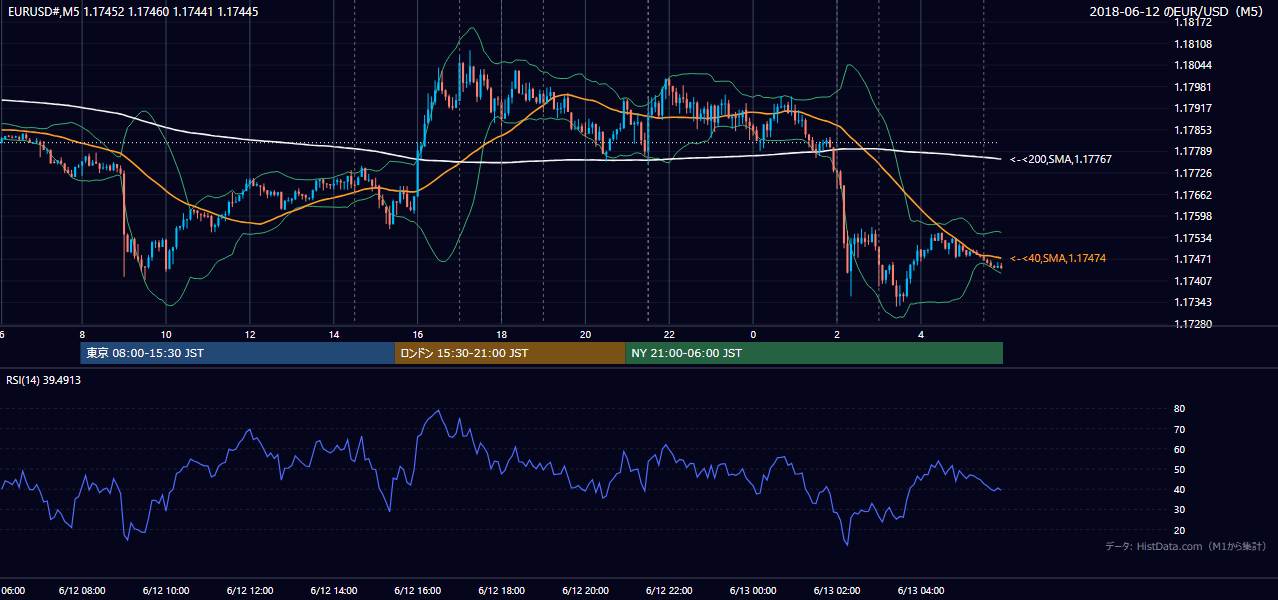Click hour label 14 under price chart
The height and width of the screenshot is (600, 1278).
pyautogui.click(x=334, y=334)
